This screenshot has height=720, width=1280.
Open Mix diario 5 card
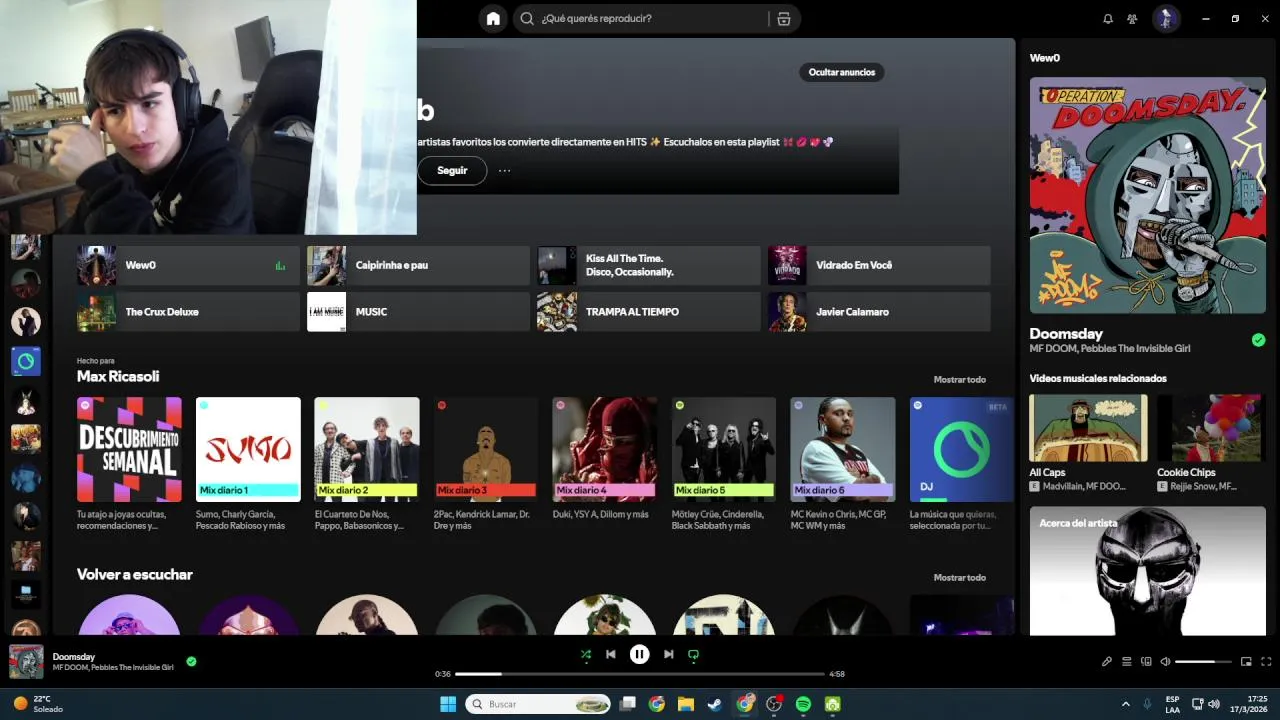tap(724, 463)
